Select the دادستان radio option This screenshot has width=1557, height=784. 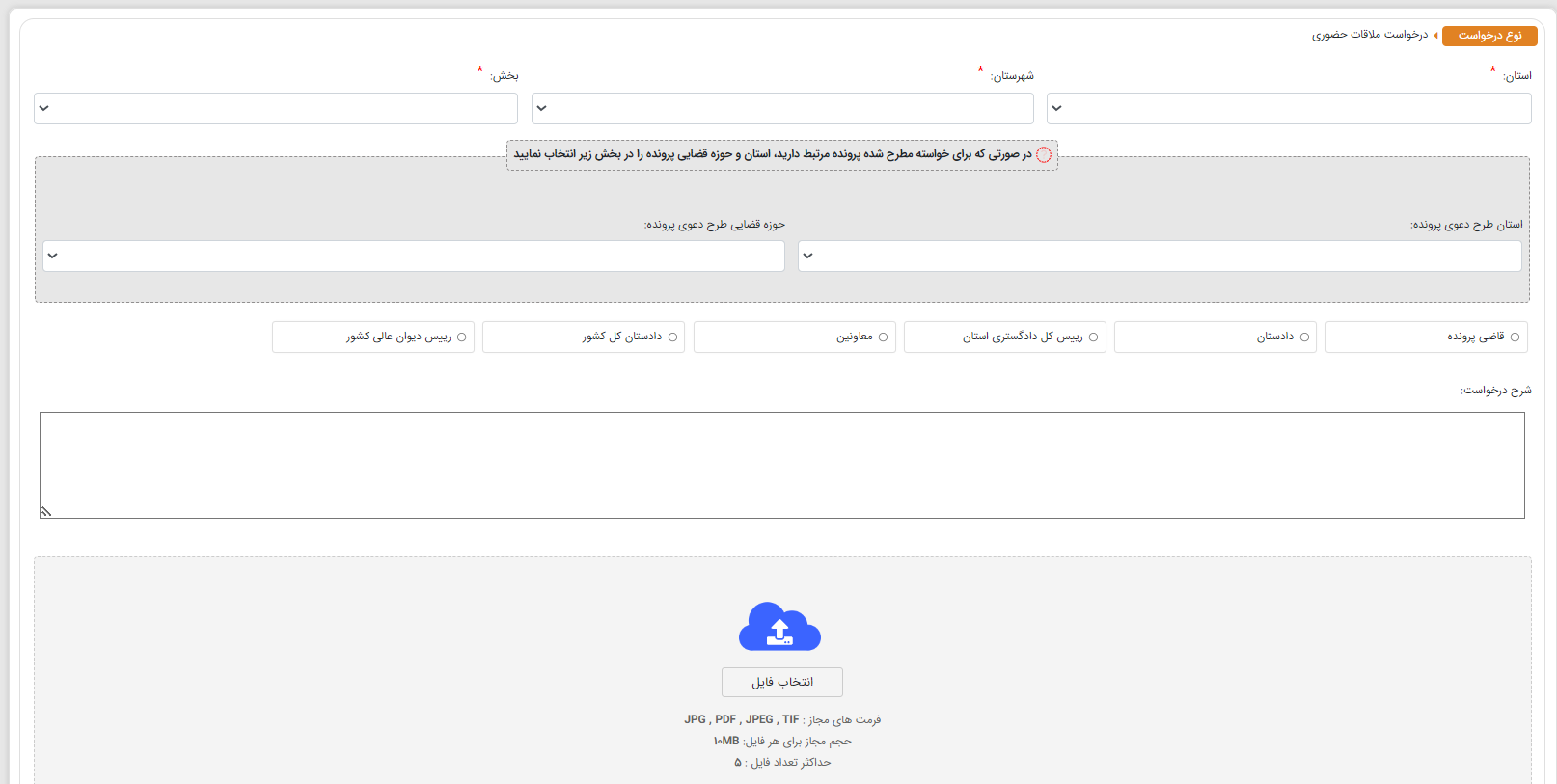(1304, 337)
